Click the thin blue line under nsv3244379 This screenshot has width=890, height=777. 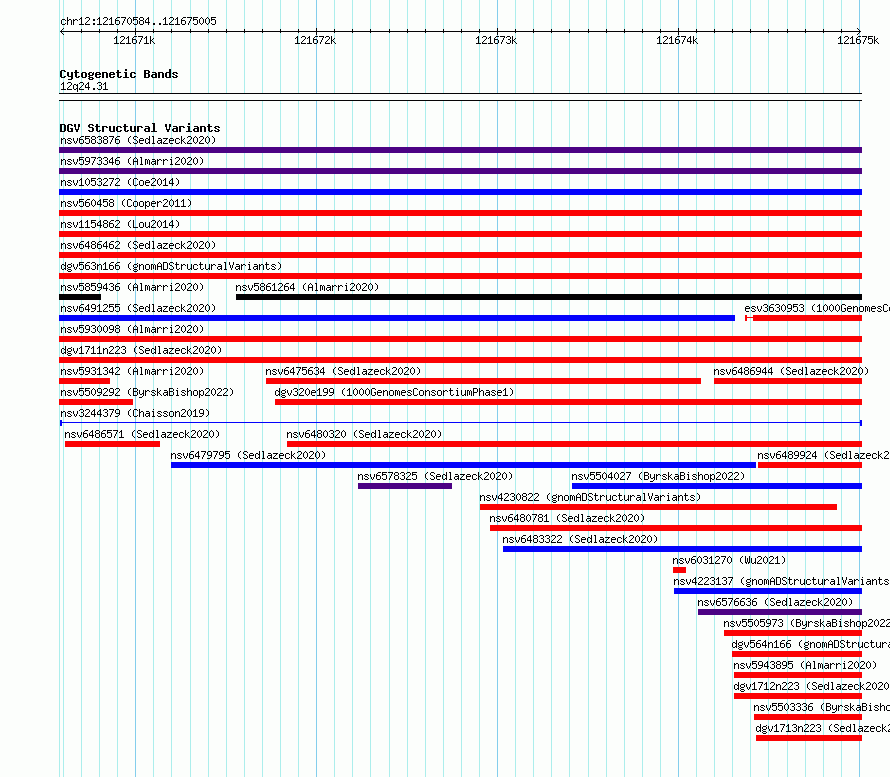(461, 423)
